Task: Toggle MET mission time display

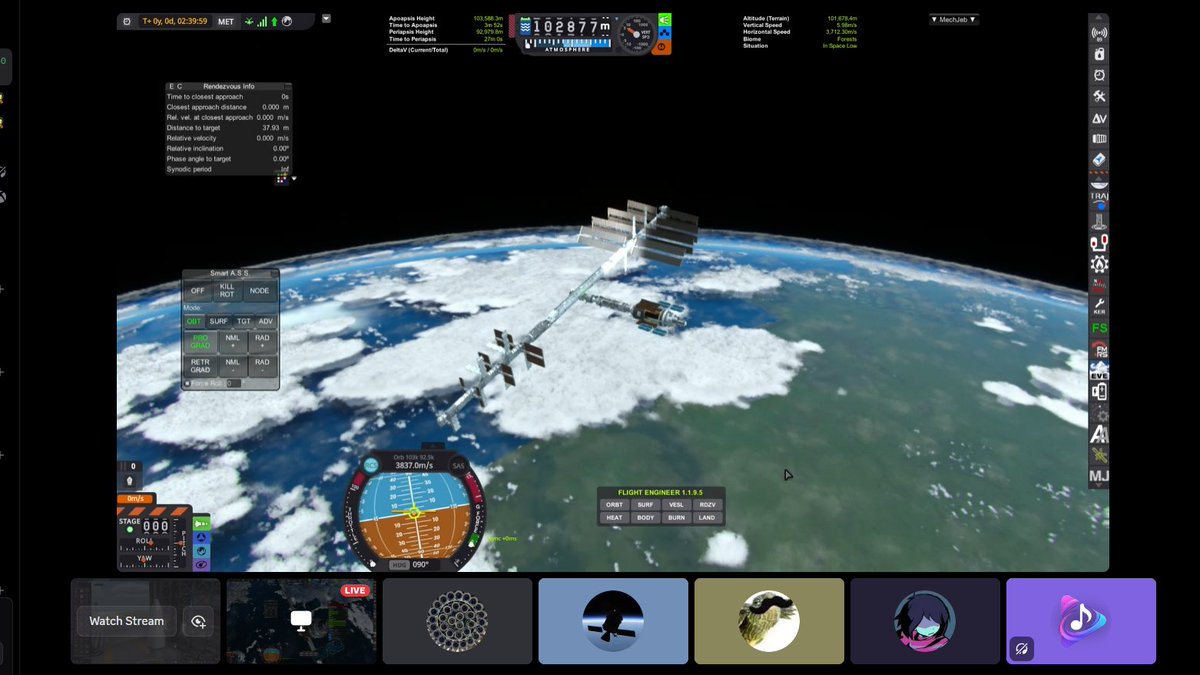Action: (226, 21)
